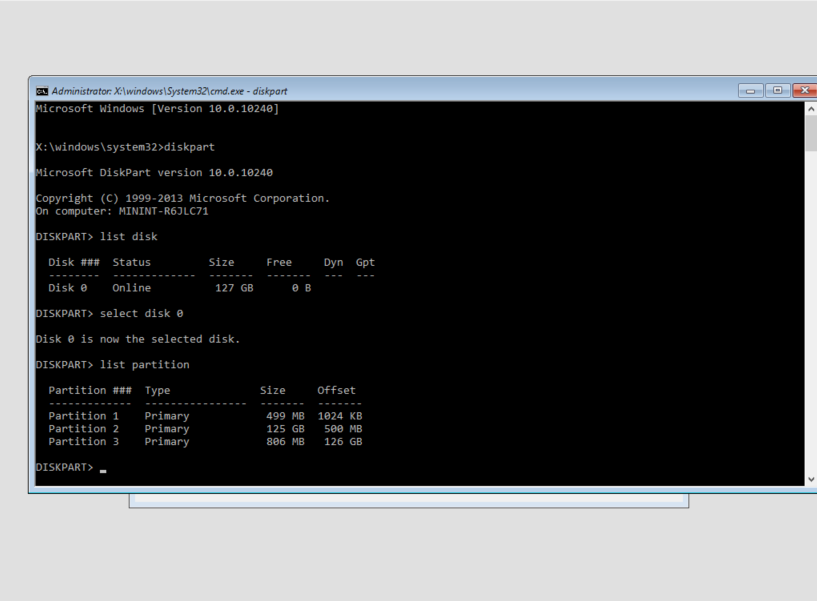817x601 pixels.
Task: Close the Administrator cmd.exe window
Action: point(805,91)
